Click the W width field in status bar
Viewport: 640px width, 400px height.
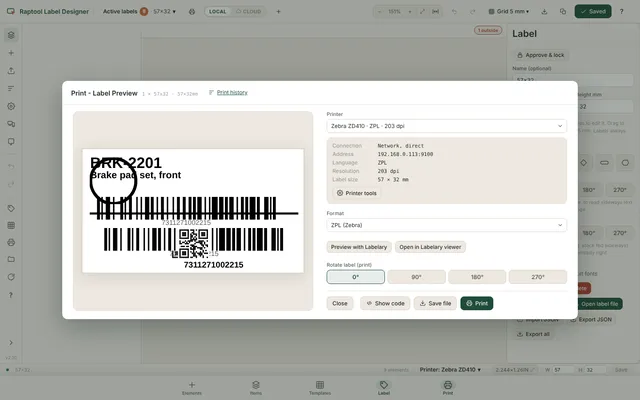coord(562,370)
